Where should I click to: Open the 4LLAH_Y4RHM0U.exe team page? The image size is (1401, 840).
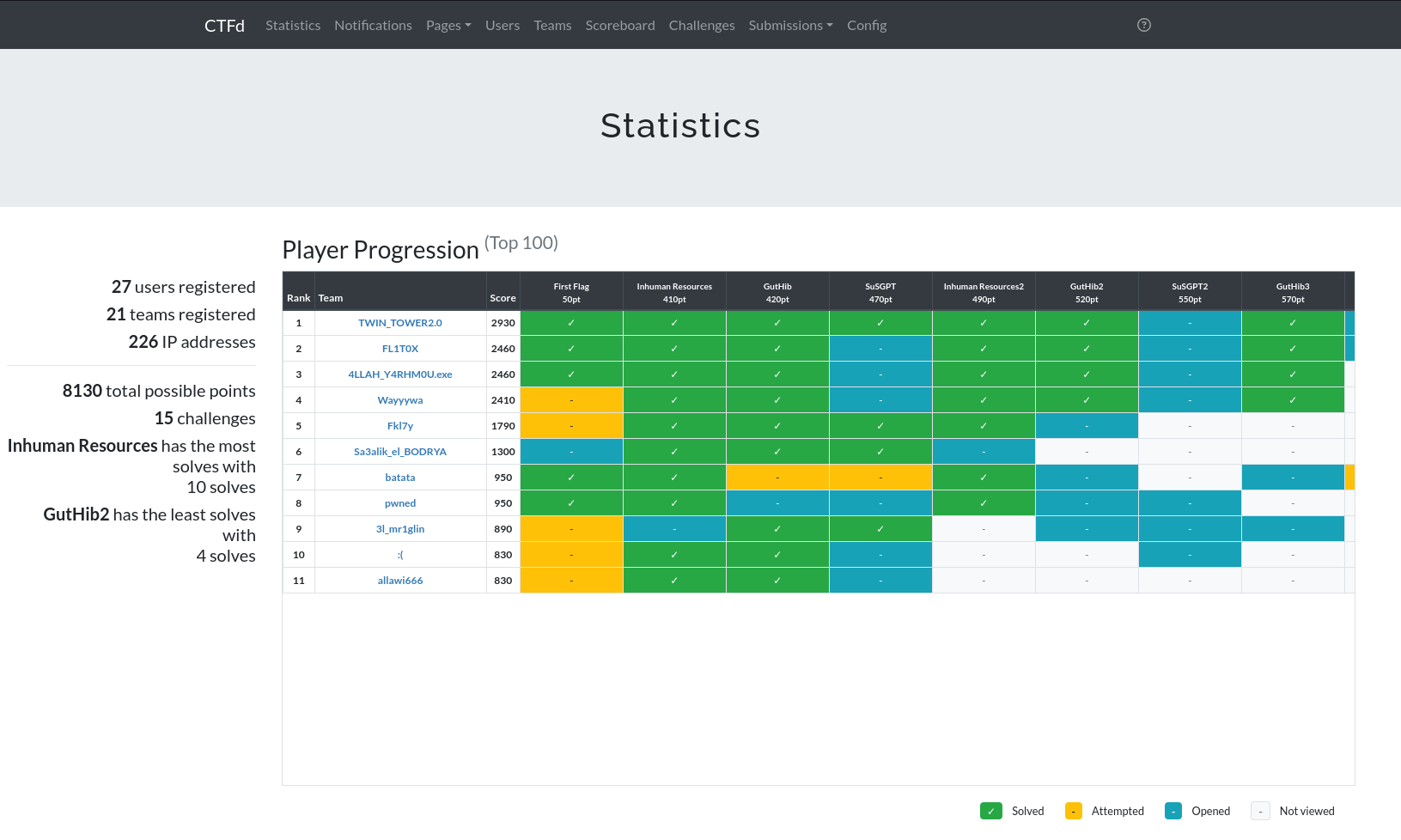click(x=400, y=374)
